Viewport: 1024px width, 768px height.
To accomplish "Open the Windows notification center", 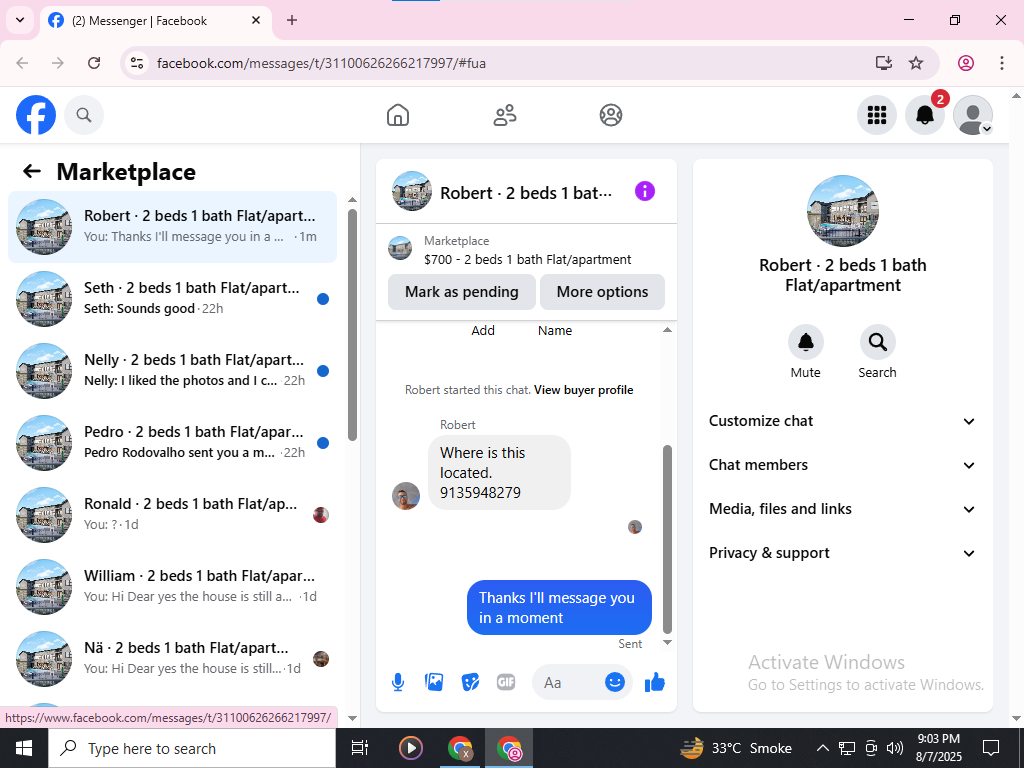I will [x=991, y=748].
